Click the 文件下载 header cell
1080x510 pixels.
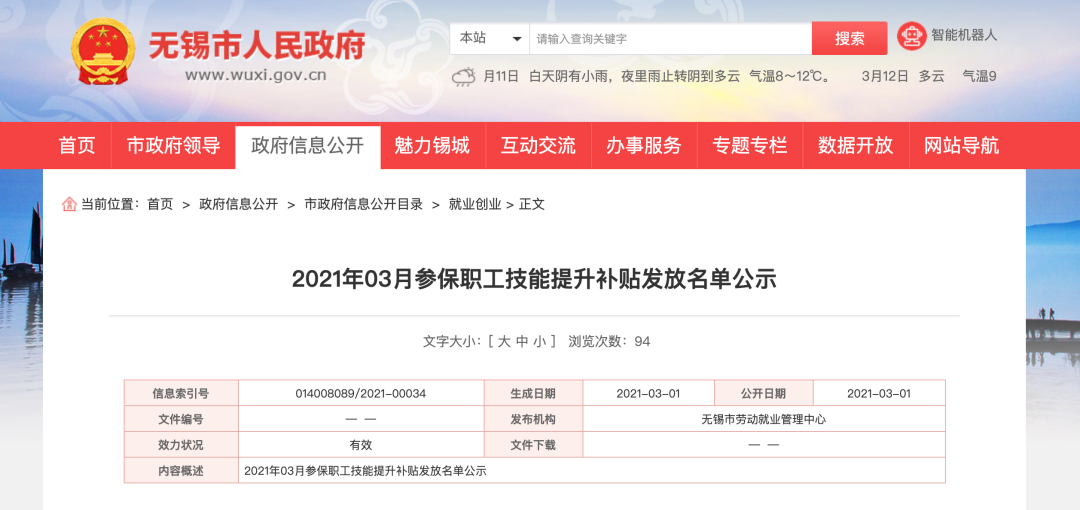pos(533,445)
